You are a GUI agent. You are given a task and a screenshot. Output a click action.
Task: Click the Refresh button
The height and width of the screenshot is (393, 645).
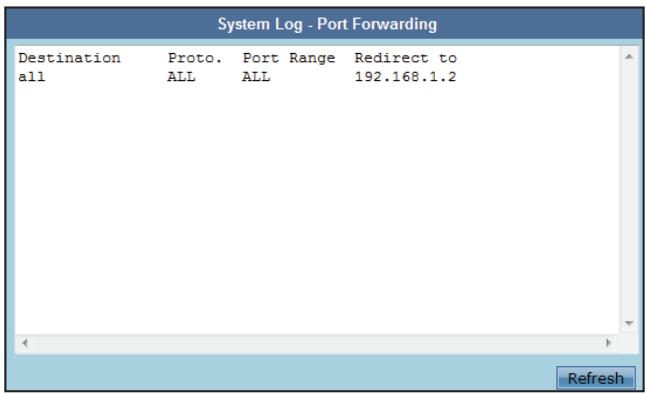click(x=596, y=377)
